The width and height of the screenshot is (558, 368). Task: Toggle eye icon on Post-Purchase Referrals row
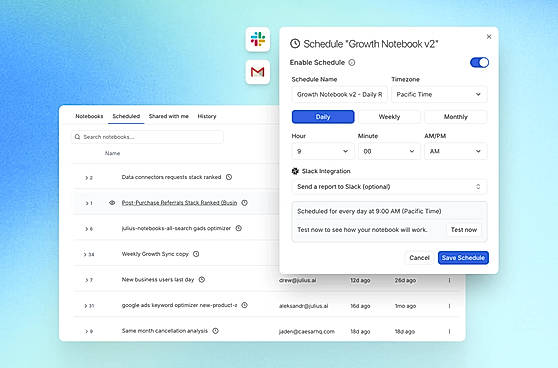pos(112,203)
